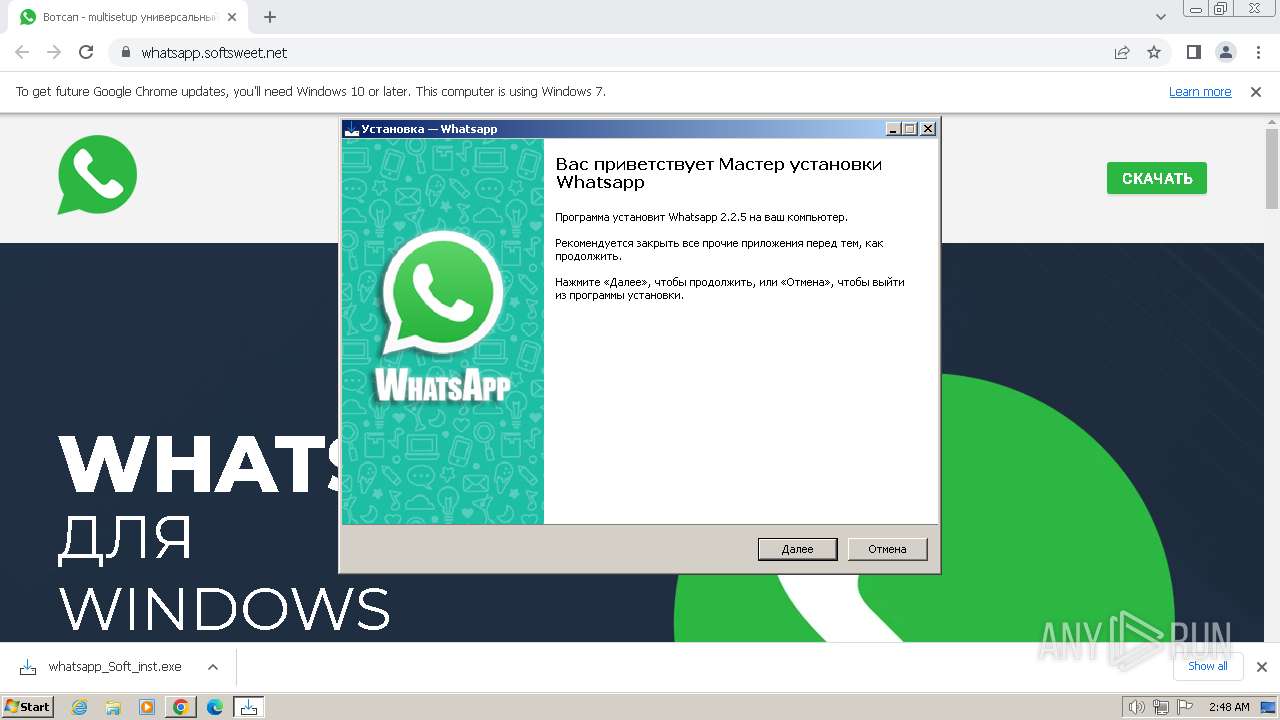Switch to Google Chrome taskbar icon
1280x720 pixels.
181,707
